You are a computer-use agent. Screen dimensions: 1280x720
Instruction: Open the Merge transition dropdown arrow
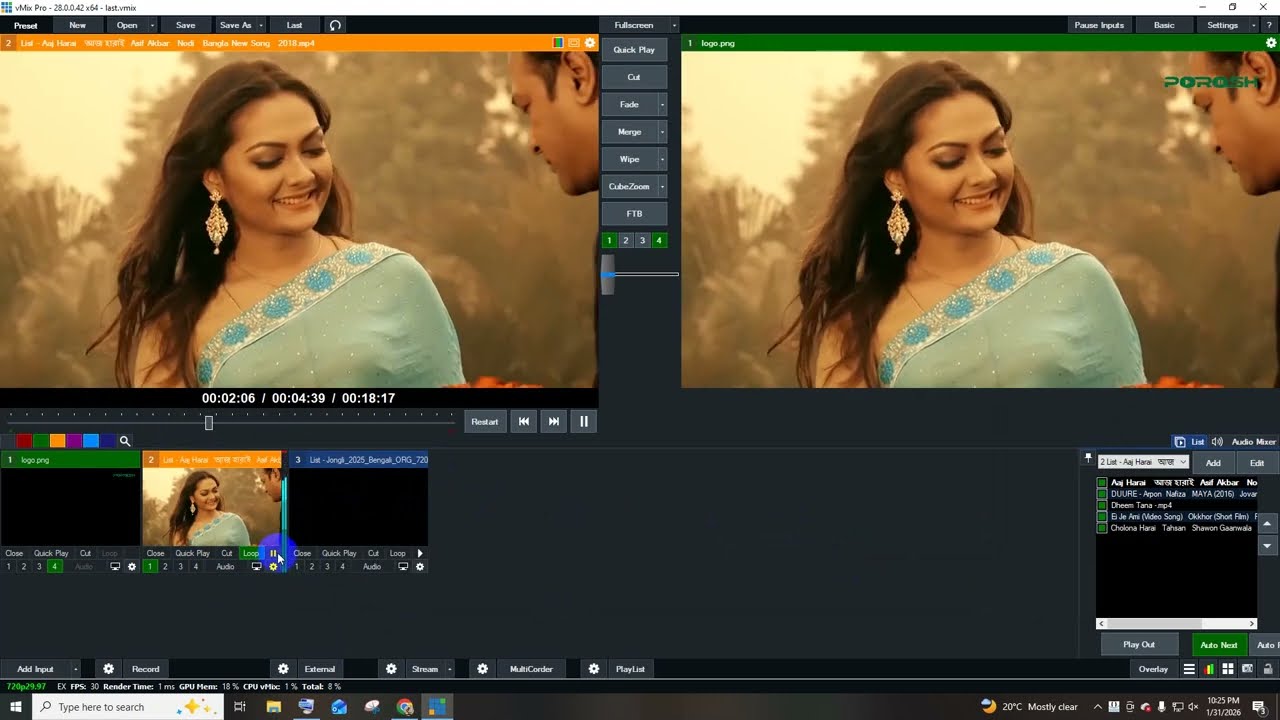[662, 132]
